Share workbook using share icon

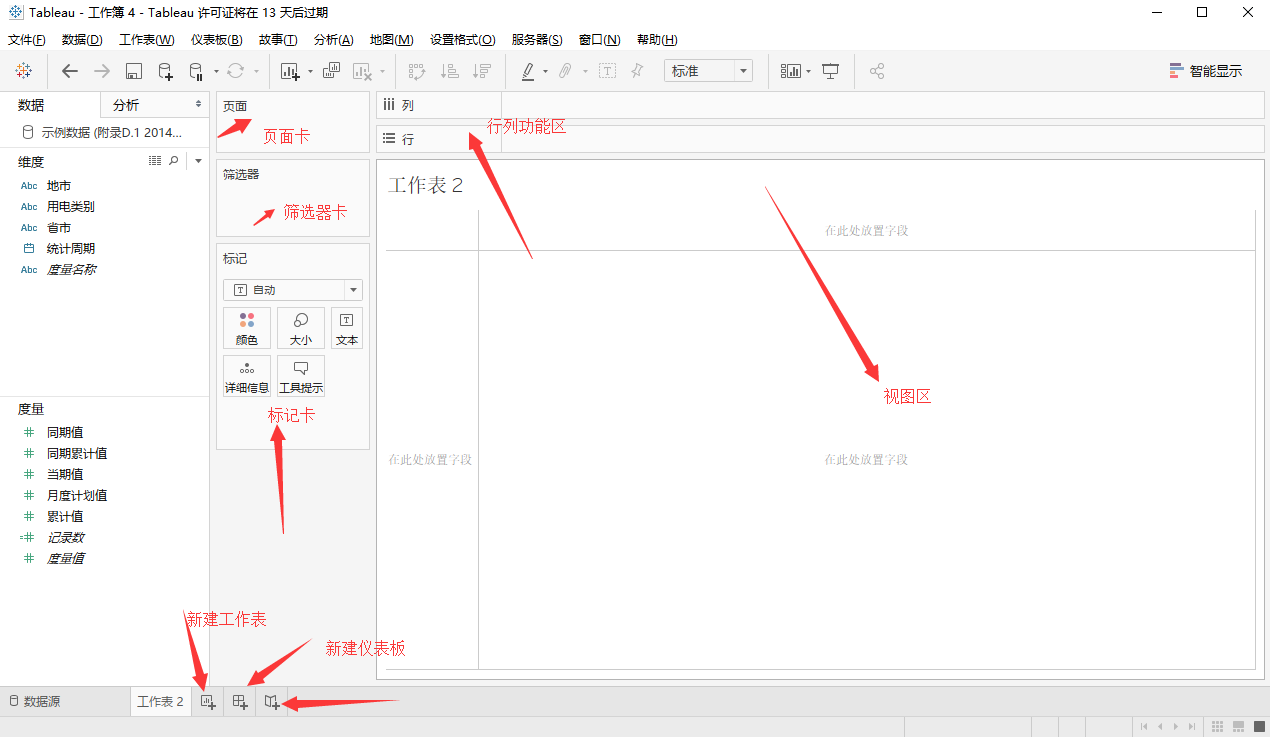click(877, 71)
